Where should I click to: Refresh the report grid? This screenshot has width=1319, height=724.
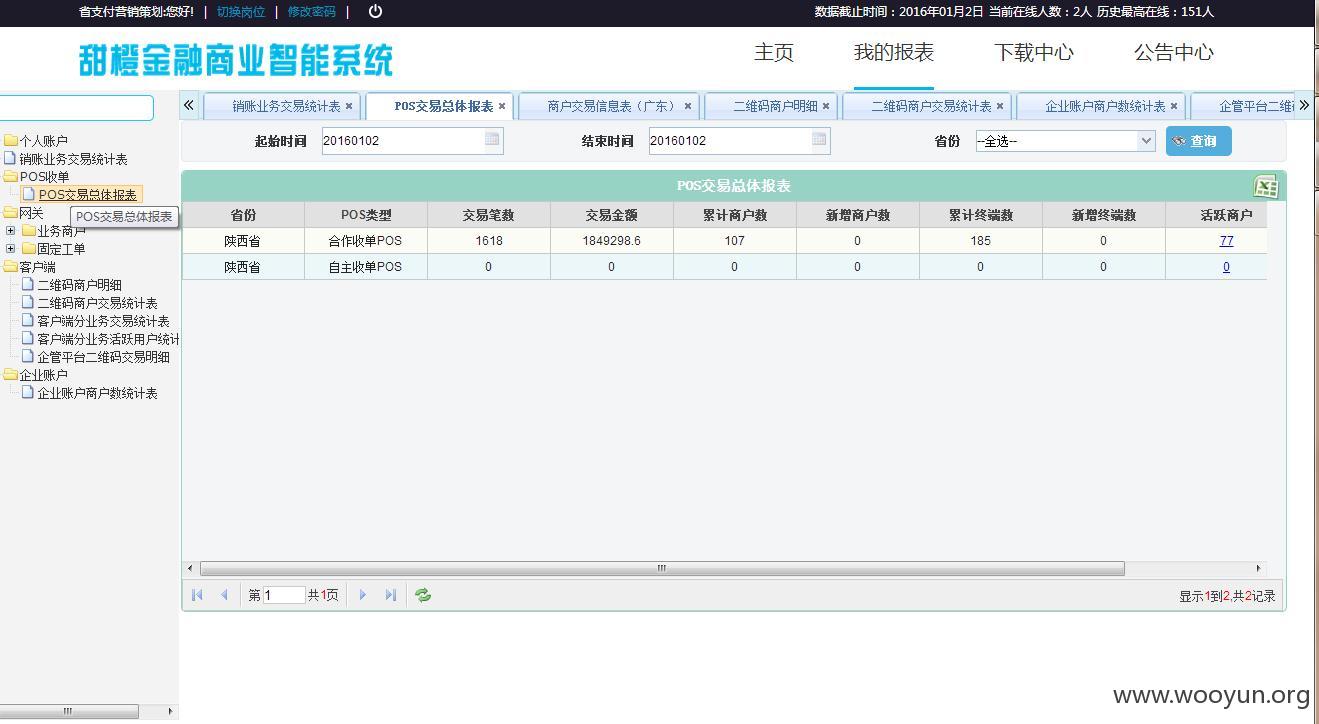pos(423,595)
